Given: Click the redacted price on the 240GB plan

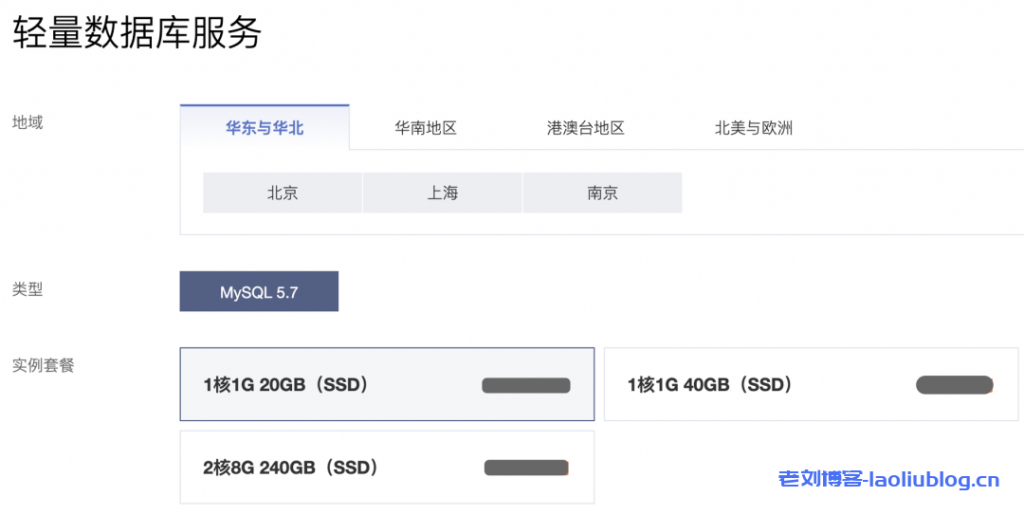Looking at the screenshot, I should (x=526, y=467).
